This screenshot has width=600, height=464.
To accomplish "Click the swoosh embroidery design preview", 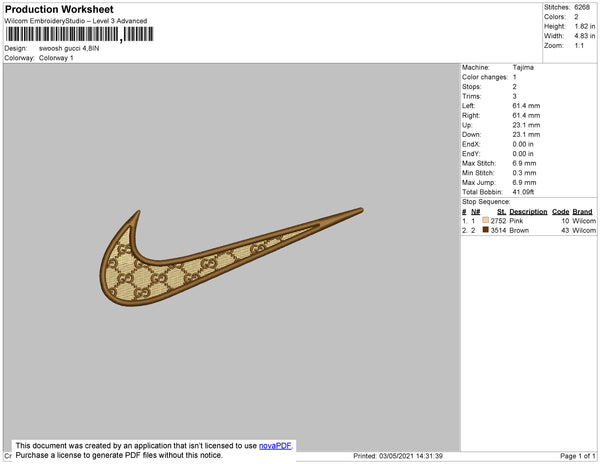I will [x=230, y=253].
